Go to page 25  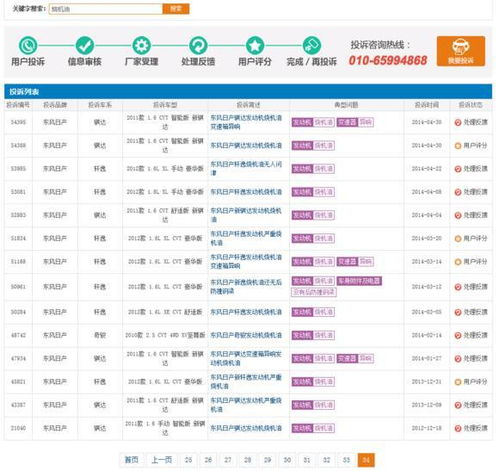(188, 460)
